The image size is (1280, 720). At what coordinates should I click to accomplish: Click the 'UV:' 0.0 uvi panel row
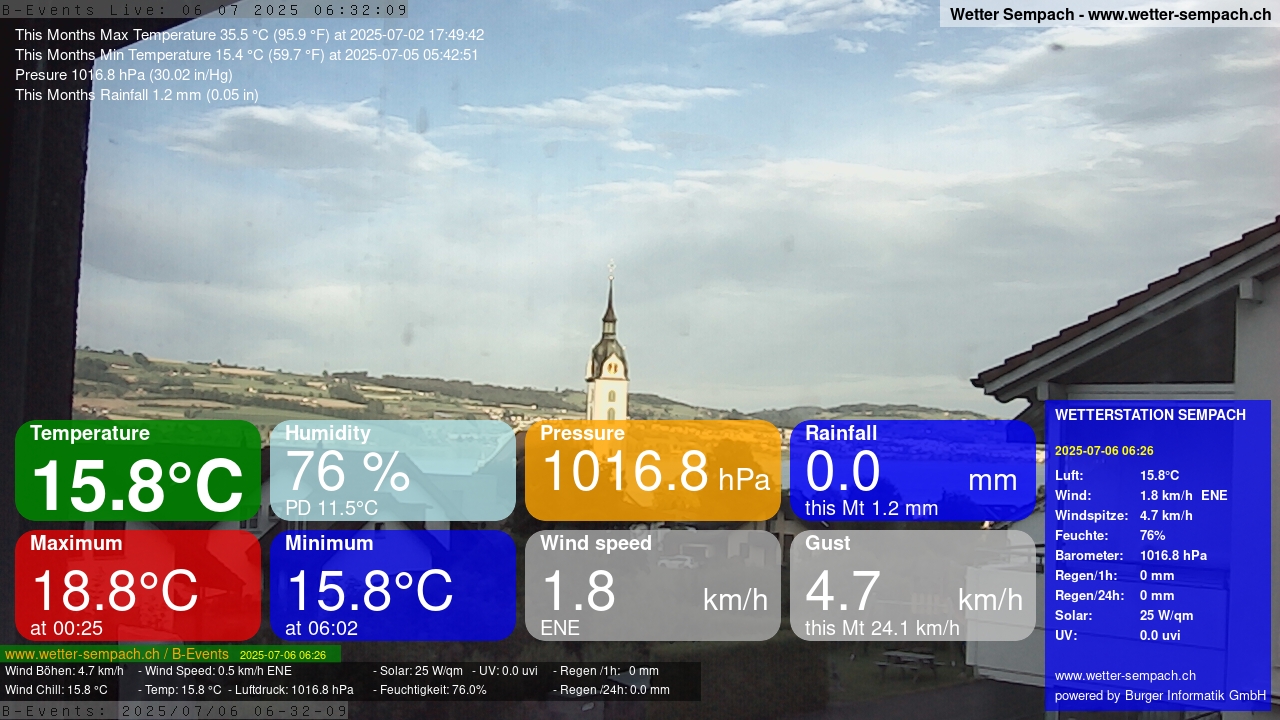pyautogui.click(x=1118, y=636)
